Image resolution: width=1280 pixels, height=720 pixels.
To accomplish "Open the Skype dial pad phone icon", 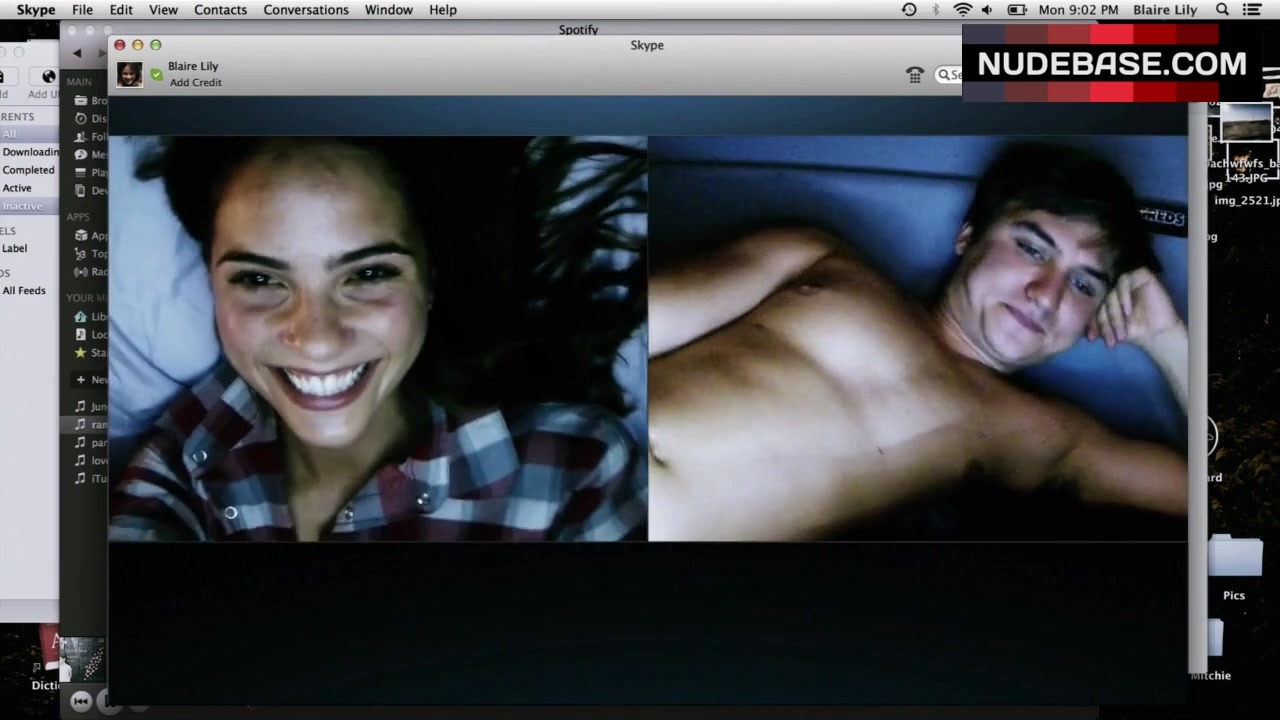I will (914, 75).
